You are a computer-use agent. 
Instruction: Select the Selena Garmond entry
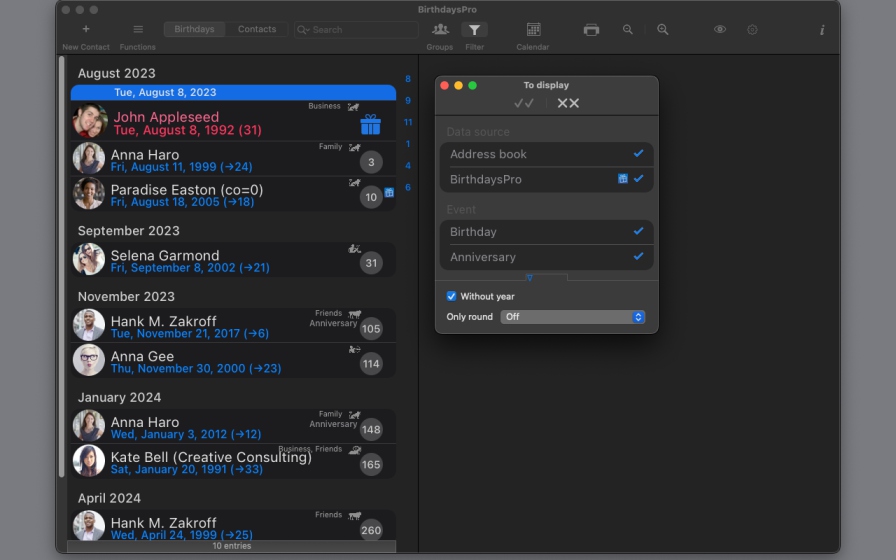[x=233, y=259]
